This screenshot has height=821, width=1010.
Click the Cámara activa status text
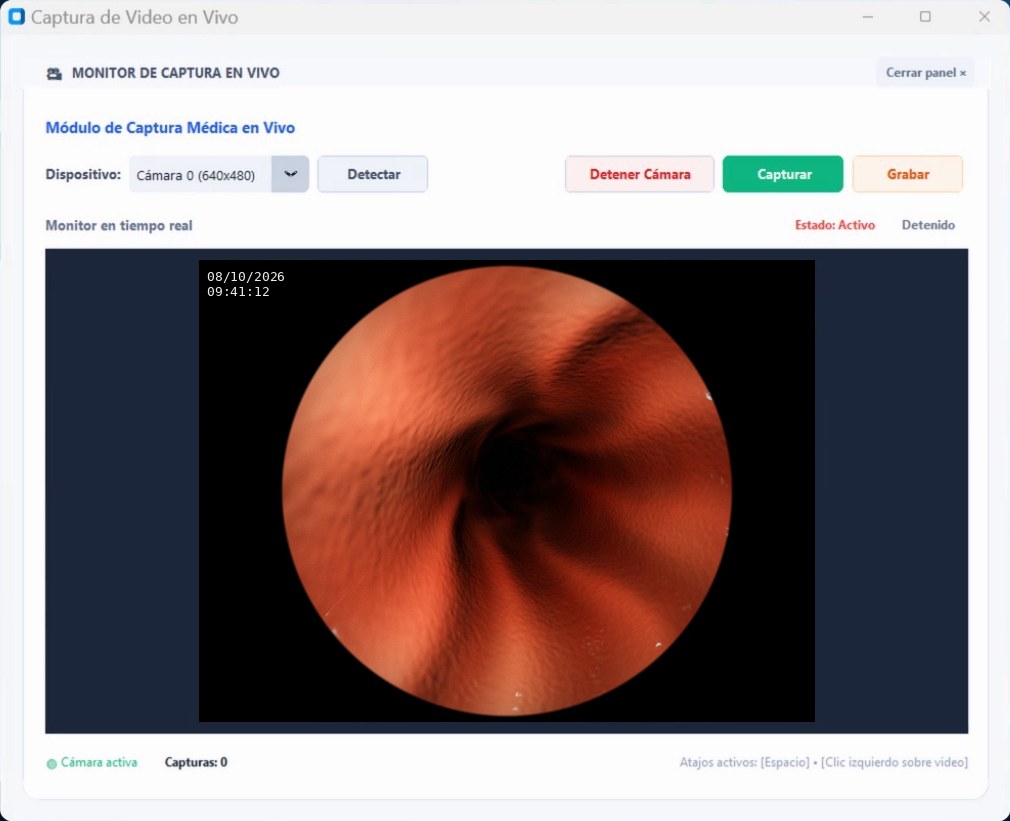99,762
